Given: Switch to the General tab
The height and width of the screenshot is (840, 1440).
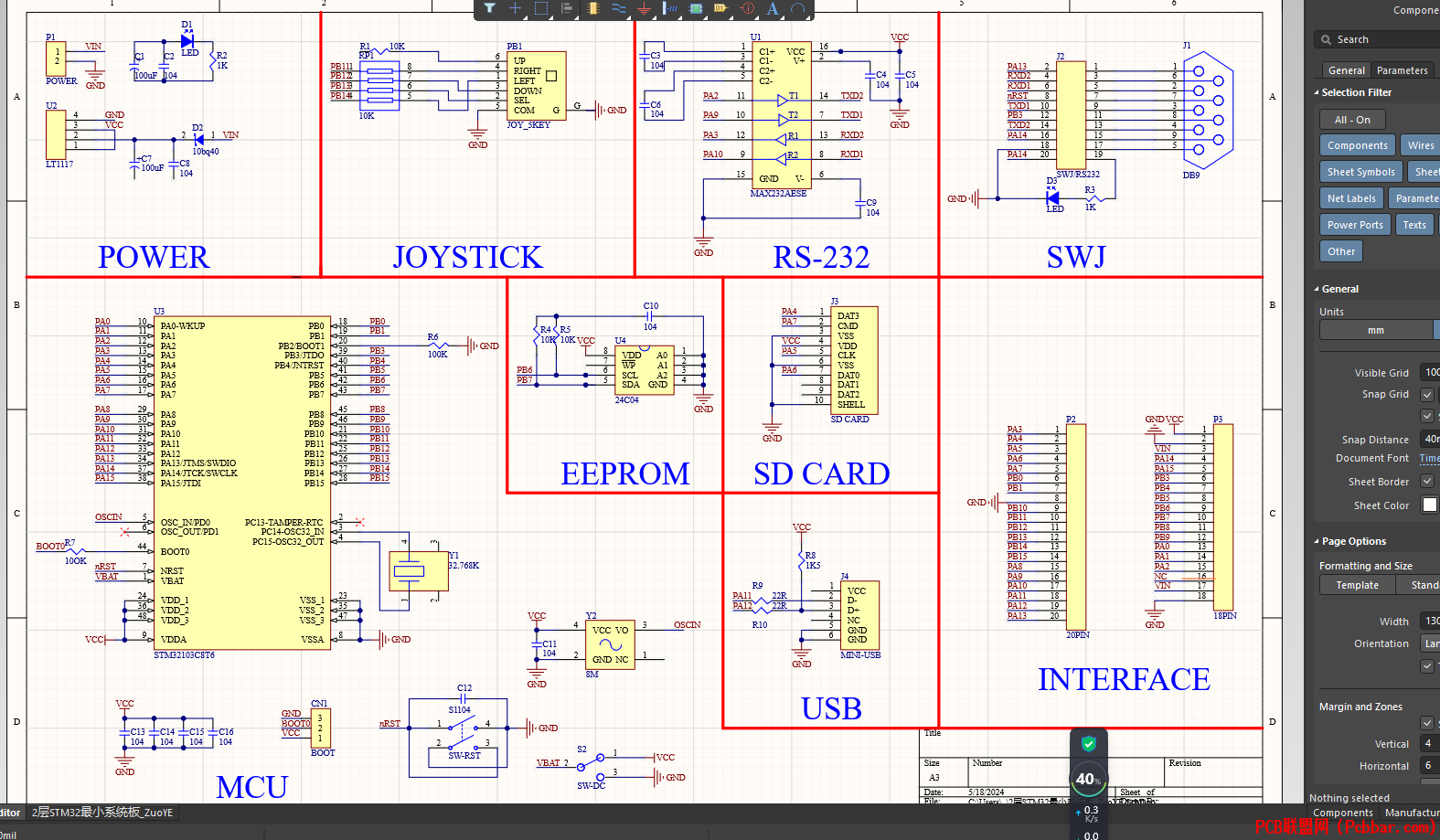Looking at the screenshot, I should coord(1346,70).
